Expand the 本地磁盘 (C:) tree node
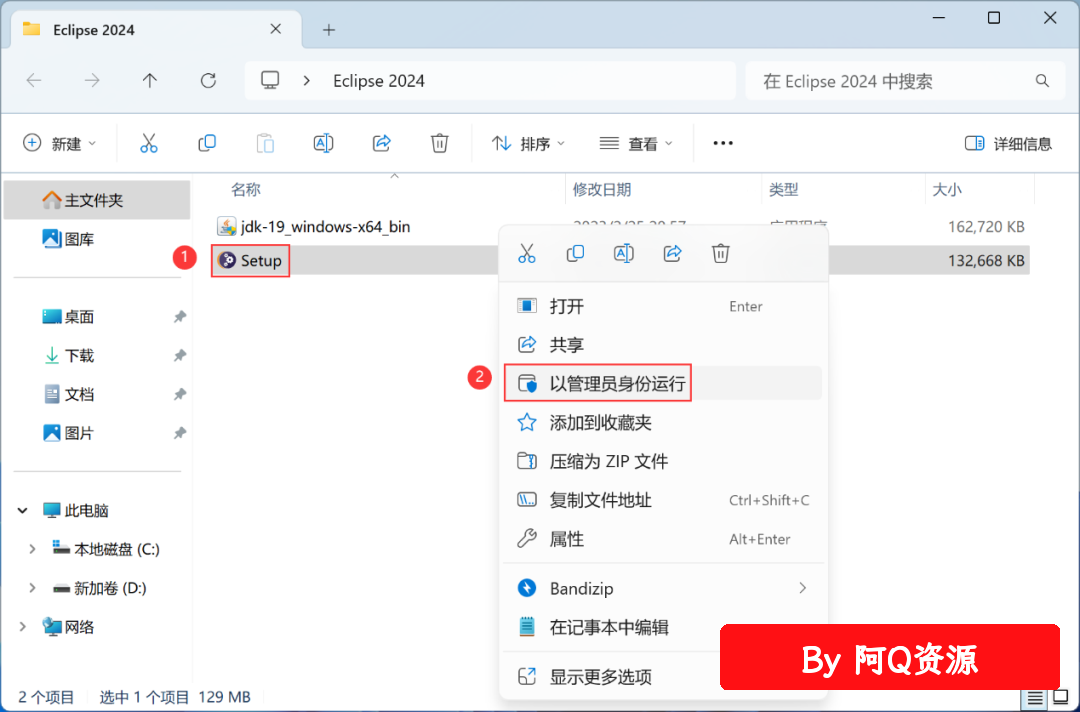The image size is (1080, 712). [x=32, y=549]
